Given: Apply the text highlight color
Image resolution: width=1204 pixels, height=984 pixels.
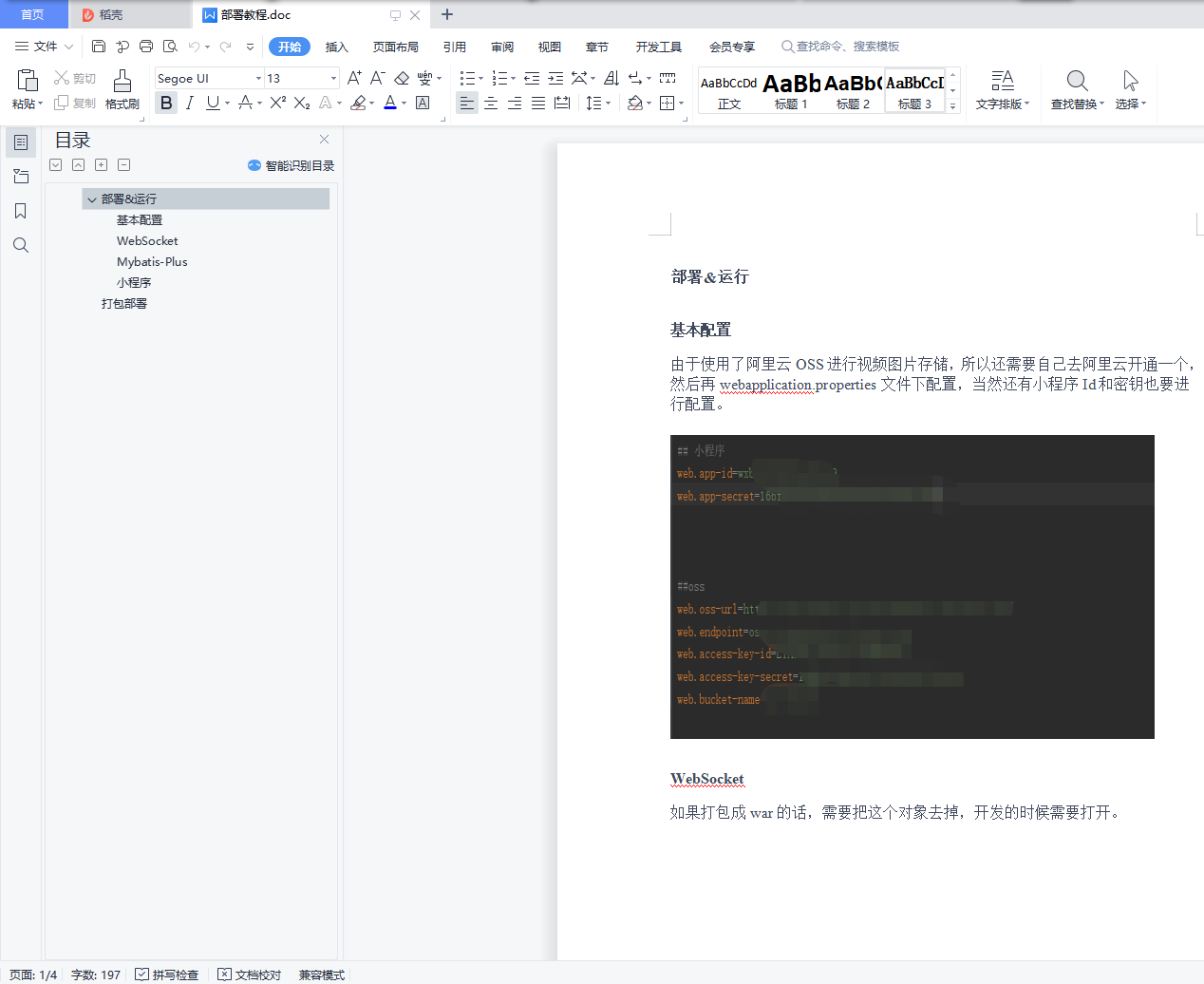Looking at the screenshot, I should coord(358,103).
